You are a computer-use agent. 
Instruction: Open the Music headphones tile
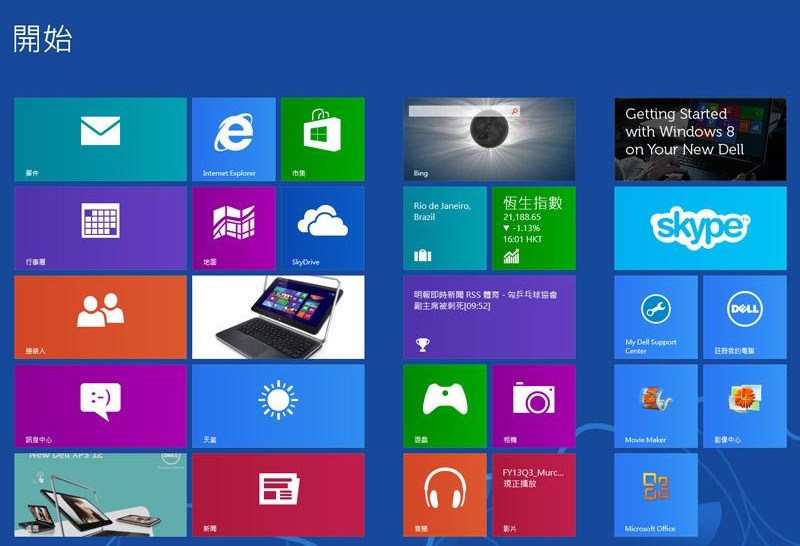tap(445, 494)
